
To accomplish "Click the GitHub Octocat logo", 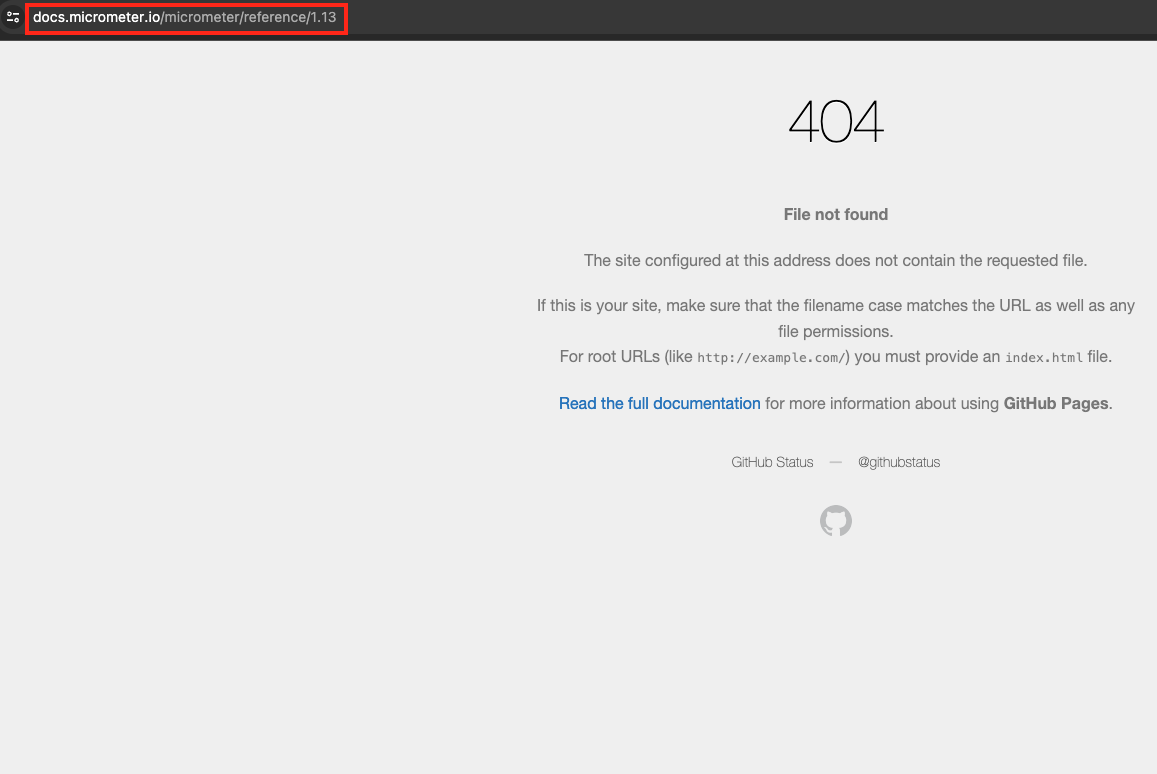I will point(835,521).
